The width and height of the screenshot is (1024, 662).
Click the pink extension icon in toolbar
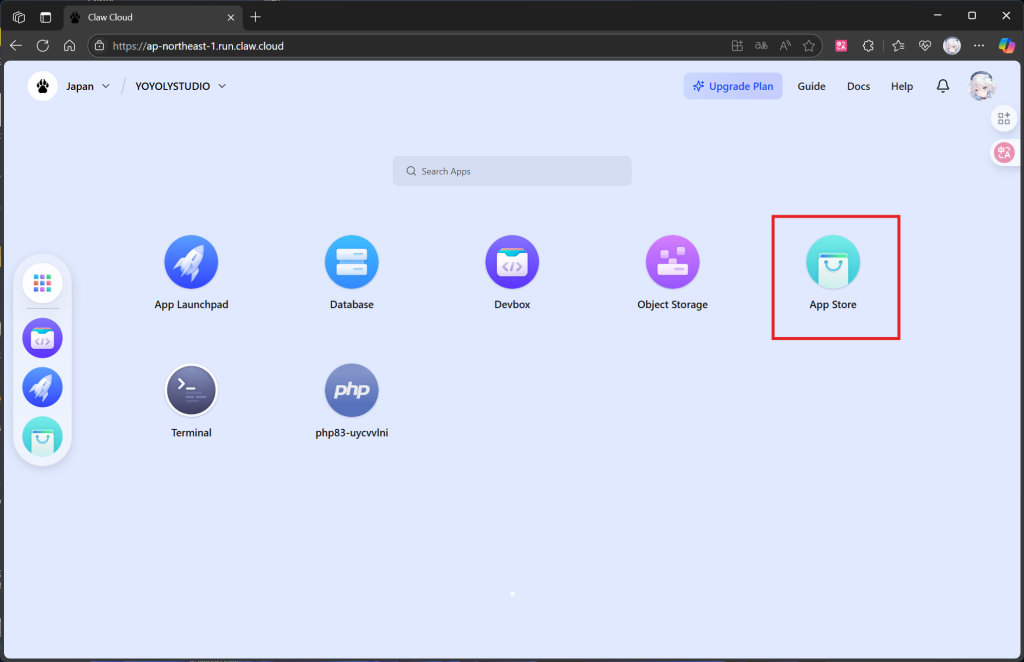coord(841,46)
